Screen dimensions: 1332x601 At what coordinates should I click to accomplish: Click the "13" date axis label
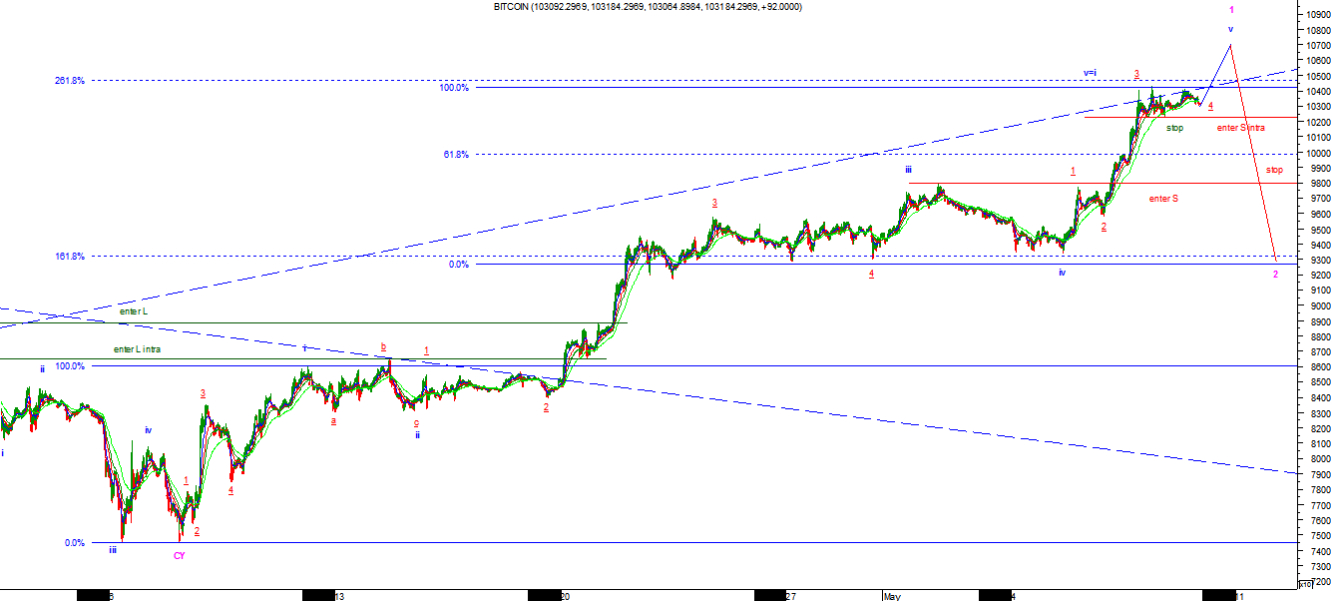point(339,596)
